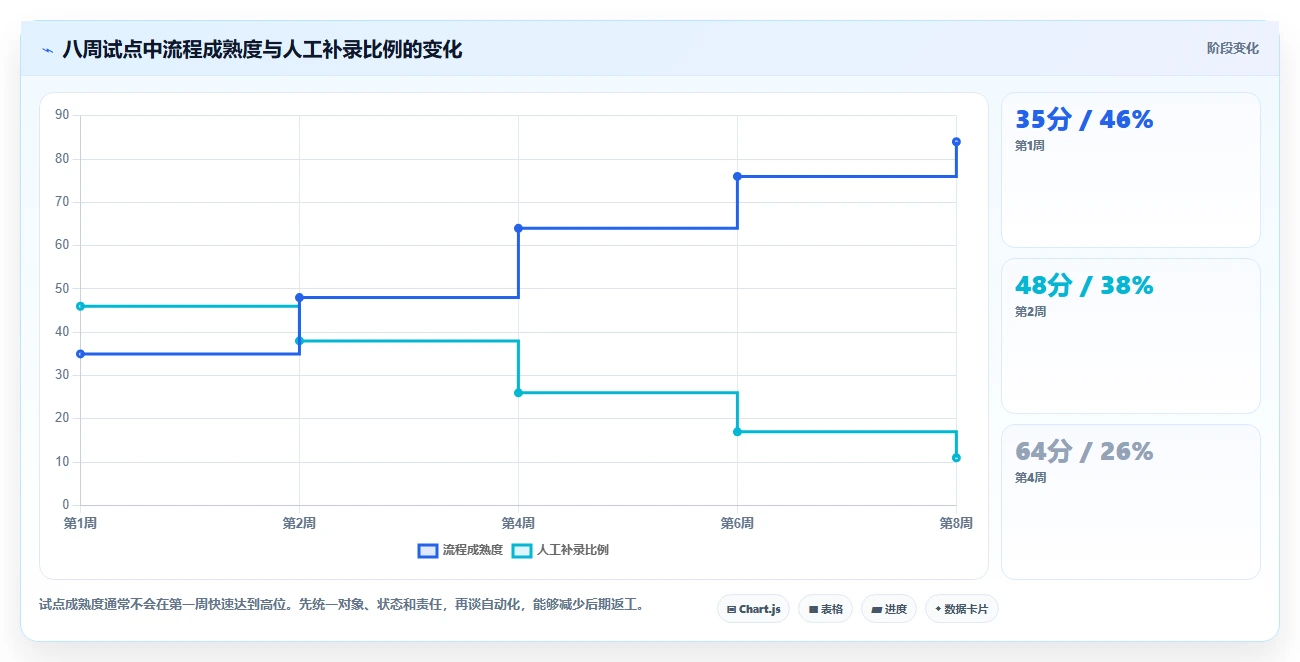Click the blue 流程成熟度 legend color box
Image resolution: width=1300 pixels, height=662 pixels.
click(428, 550)
